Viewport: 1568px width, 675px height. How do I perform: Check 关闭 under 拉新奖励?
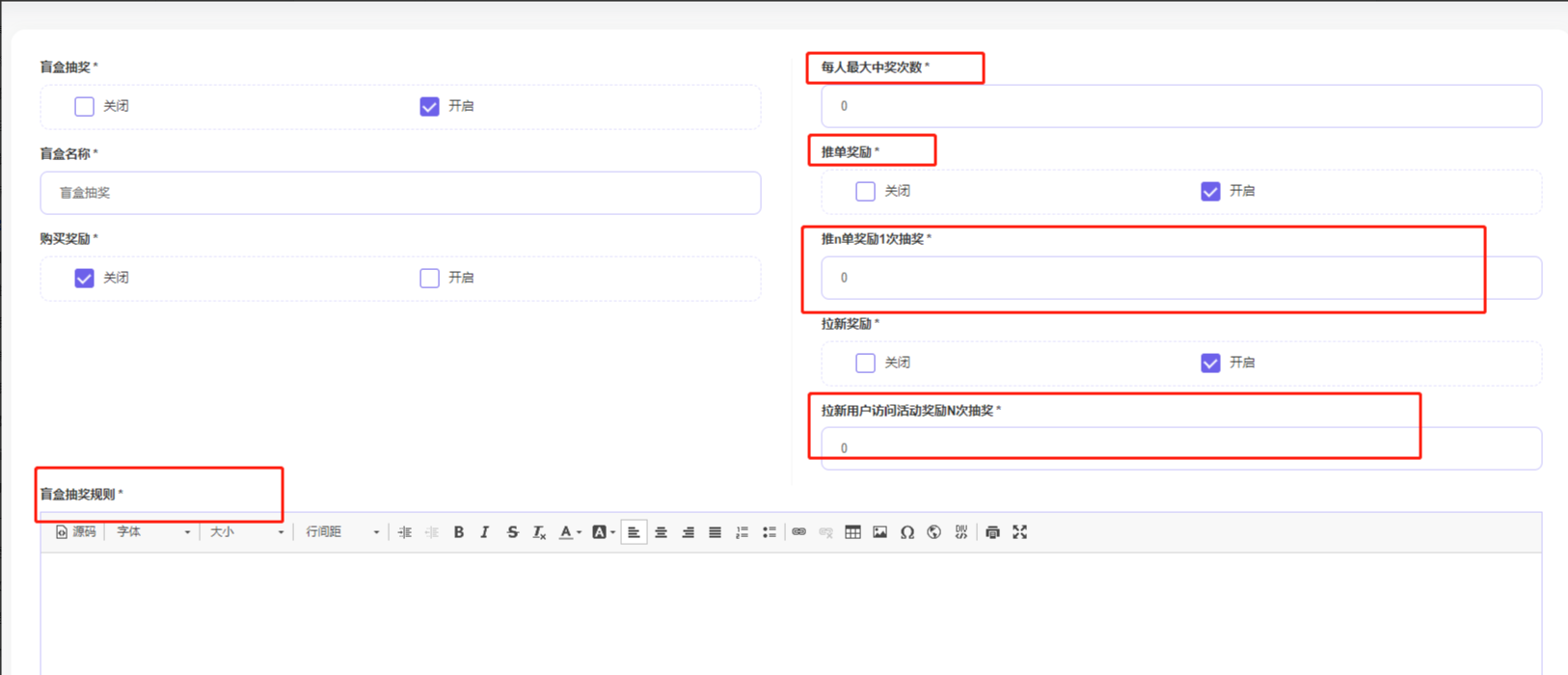point(866,363)
